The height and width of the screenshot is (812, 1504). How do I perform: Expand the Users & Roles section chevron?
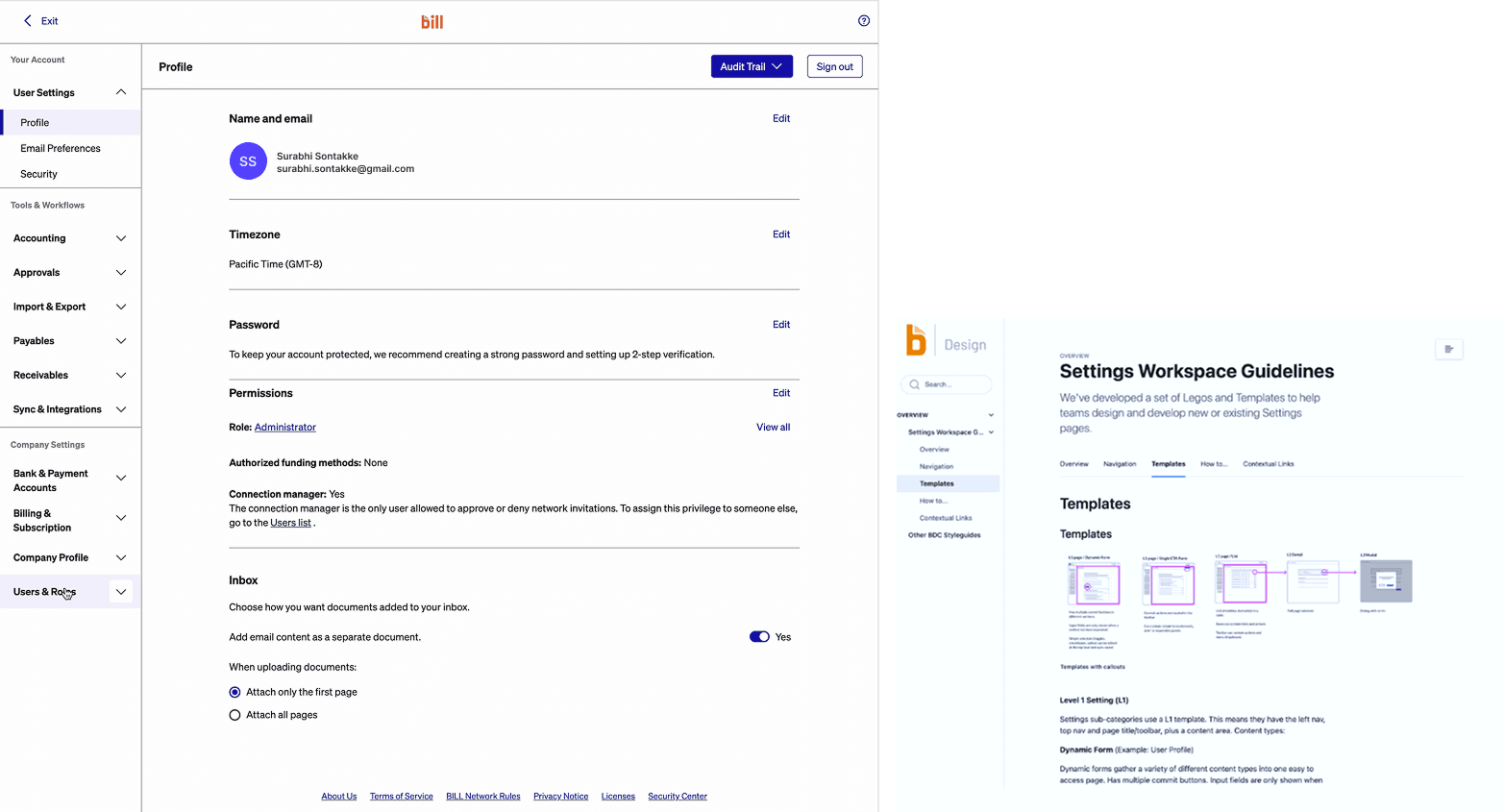point(121,592)
